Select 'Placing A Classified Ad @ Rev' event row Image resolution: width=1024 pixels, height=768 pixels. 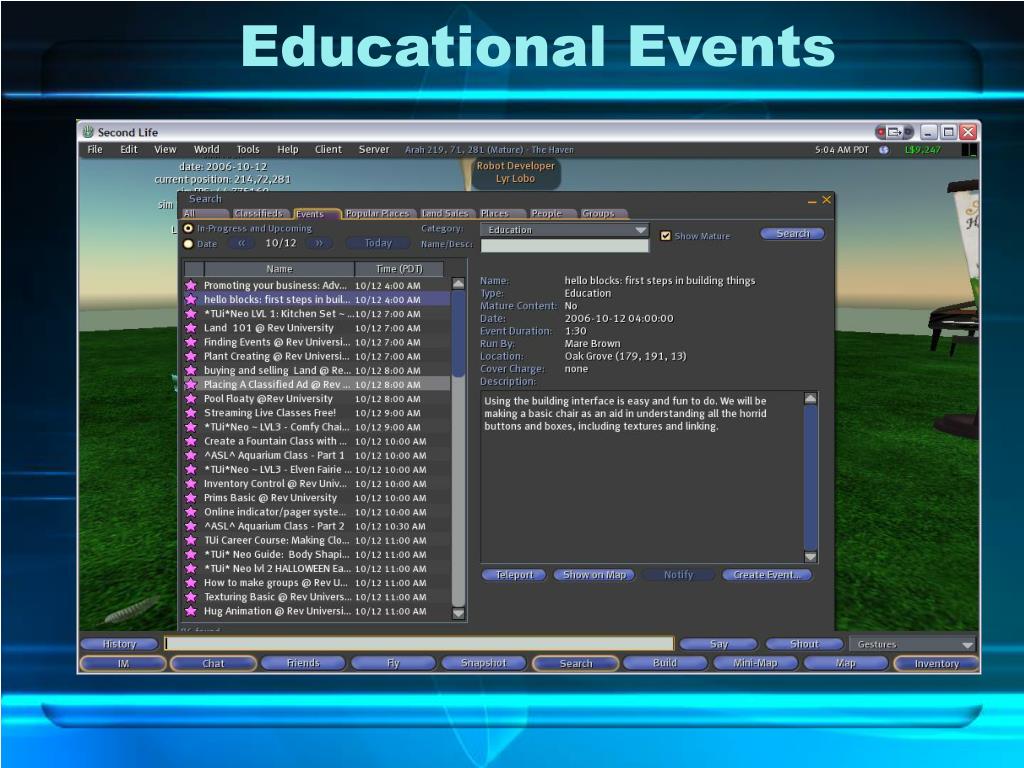point(317,385)
